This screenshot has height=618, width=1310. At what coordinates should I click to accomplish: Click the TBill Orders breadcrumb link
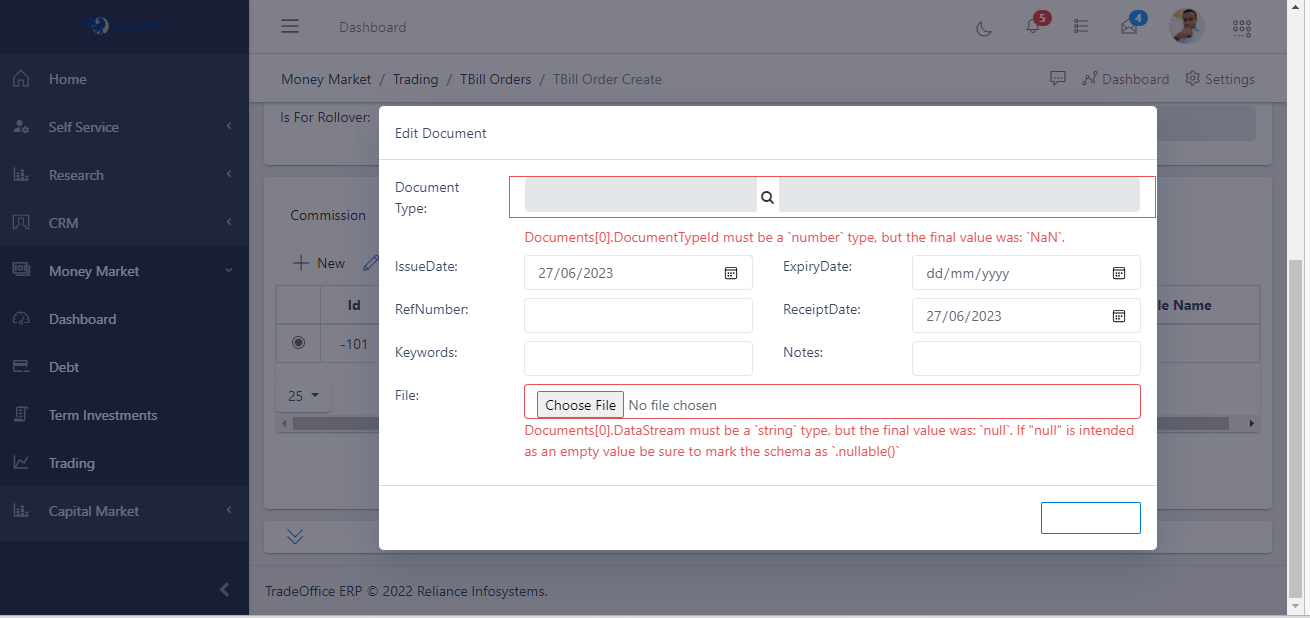coord(495,79)
